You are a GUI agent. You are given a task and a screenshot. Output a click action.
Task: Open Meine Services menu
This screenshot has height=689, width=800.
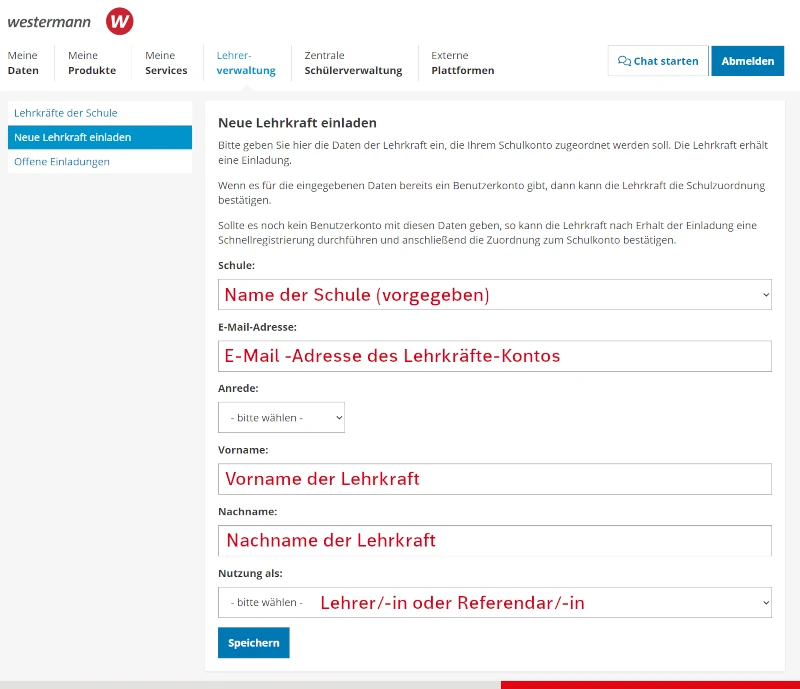tap(166, 63)
